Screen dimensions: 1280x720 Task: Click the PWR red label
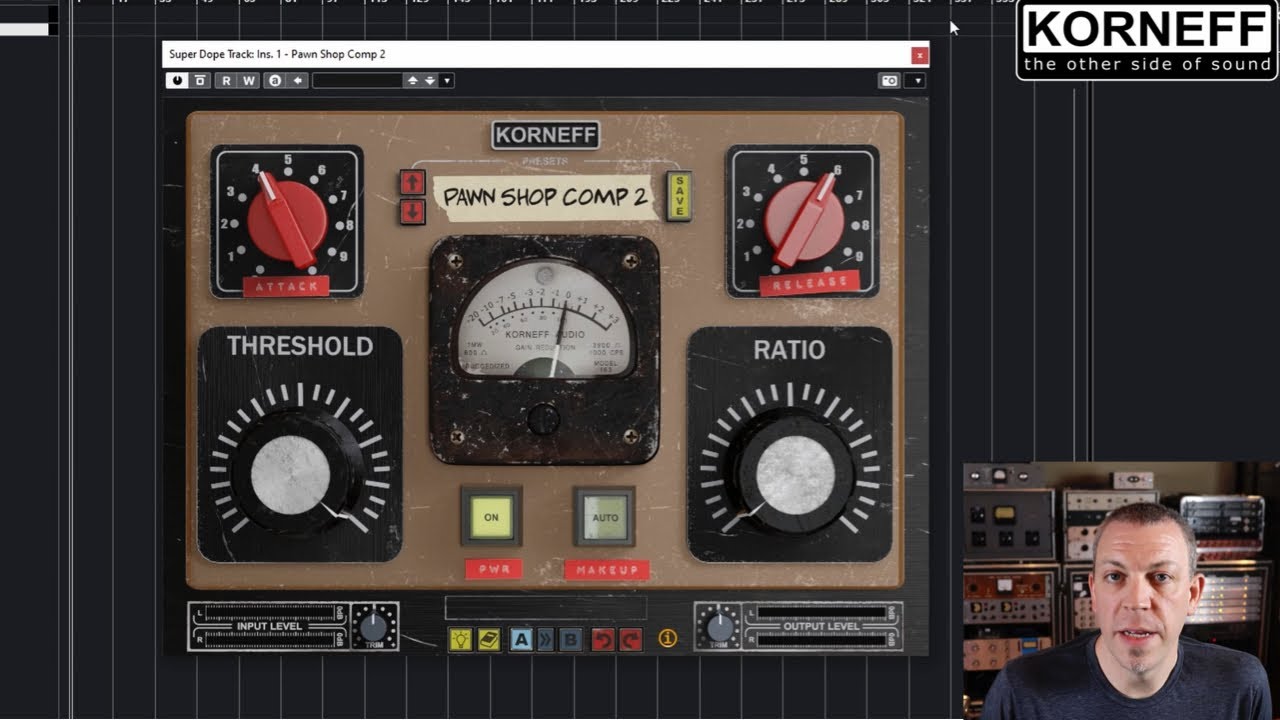(493, 569)
